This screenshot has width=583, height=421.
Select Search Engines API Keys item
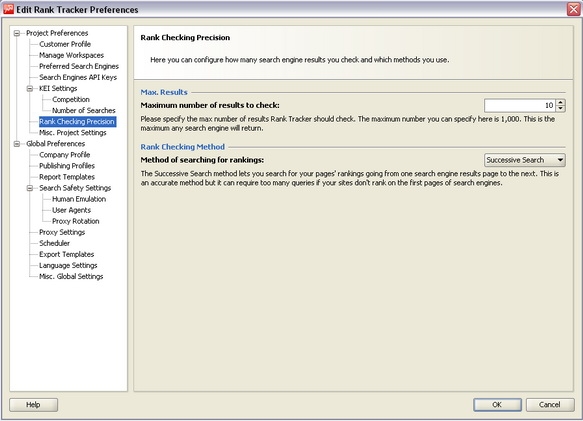[78, 77]
